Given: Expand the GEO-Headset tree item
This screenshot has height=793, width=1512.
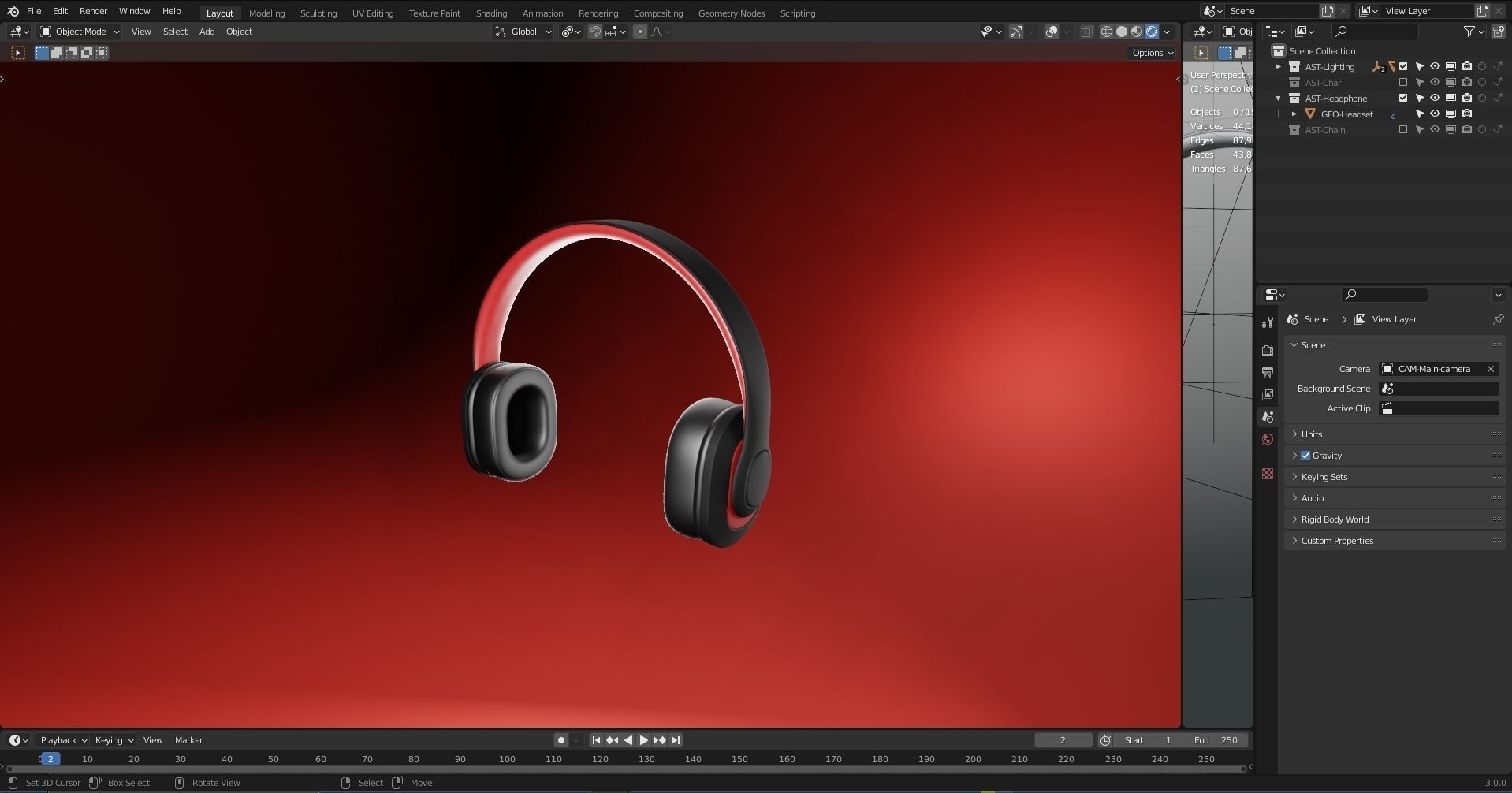Looking at the screenshot, I should click(1294, 114).
